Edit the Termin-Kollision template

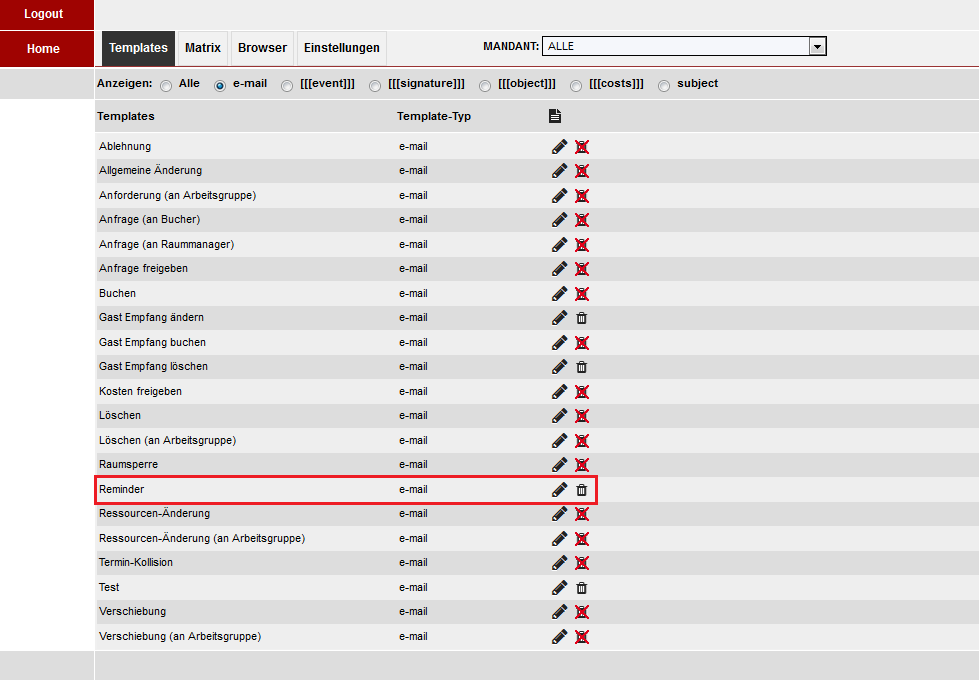pyautogui.click(x=559, y=563)
